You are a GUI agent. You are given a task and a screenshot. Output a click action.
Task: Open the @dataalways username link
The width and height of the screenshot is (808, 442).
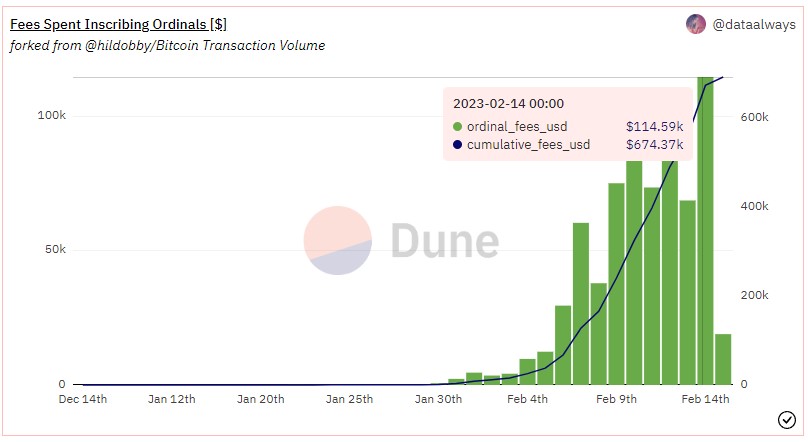point(754,24)
